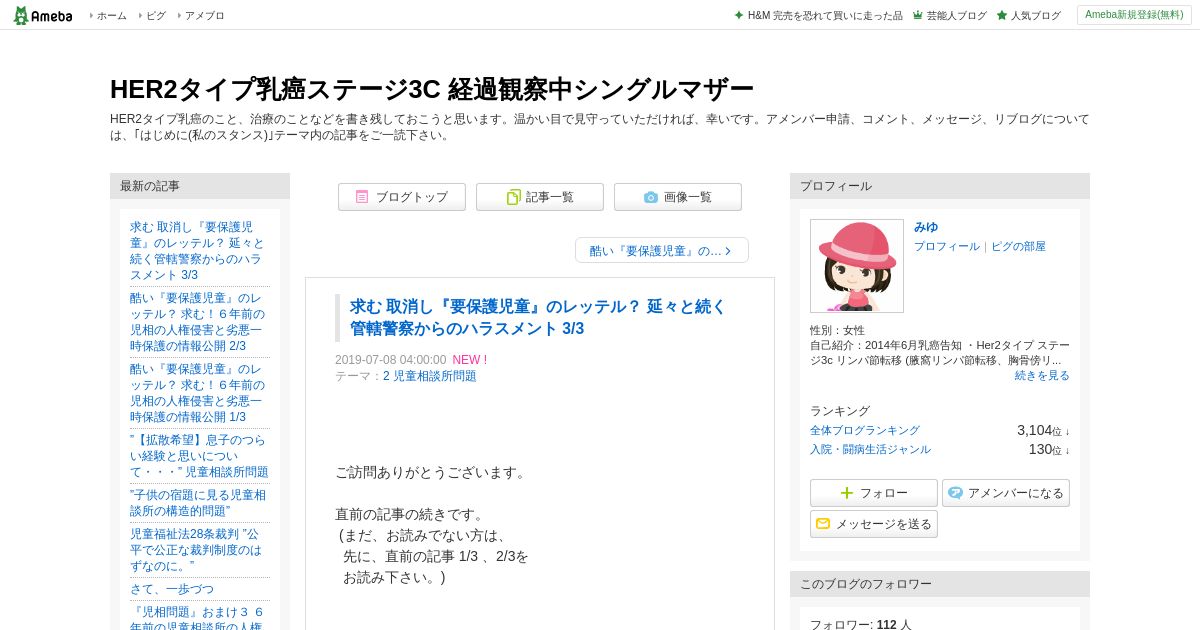The image size is (1200, 630).
Task: Go to ブログトップ tab
Action: [x=402, y=197]
